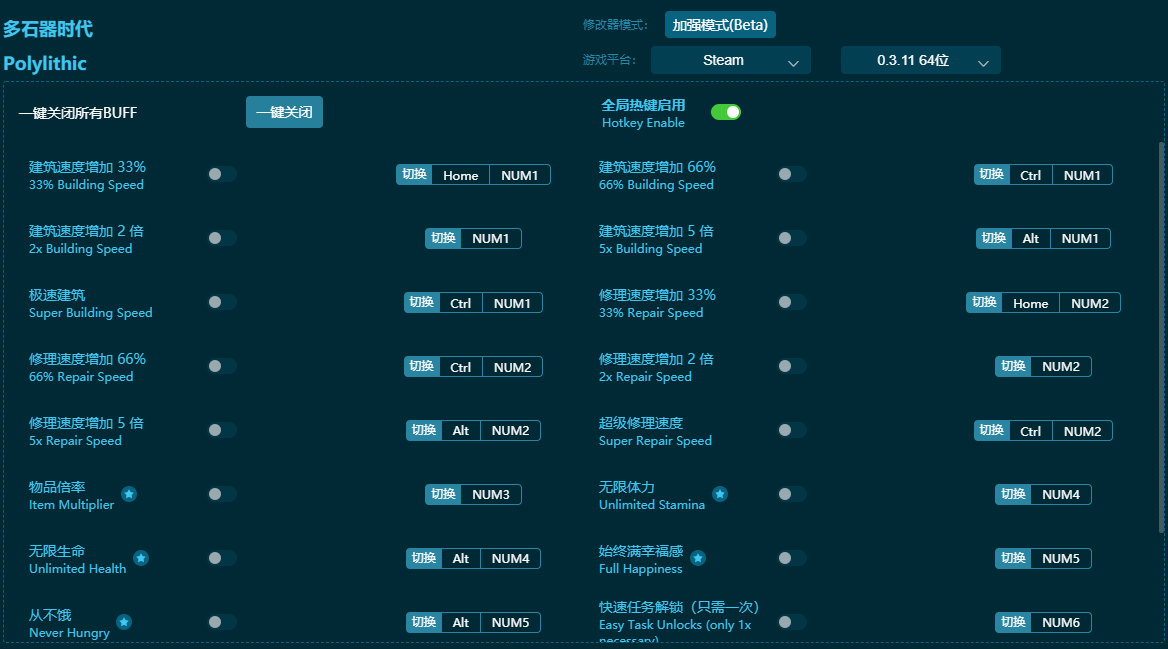The image size is (1168, 649).
Task: Click the star icon next to Item Multiplier
Action: coord(129,493)
